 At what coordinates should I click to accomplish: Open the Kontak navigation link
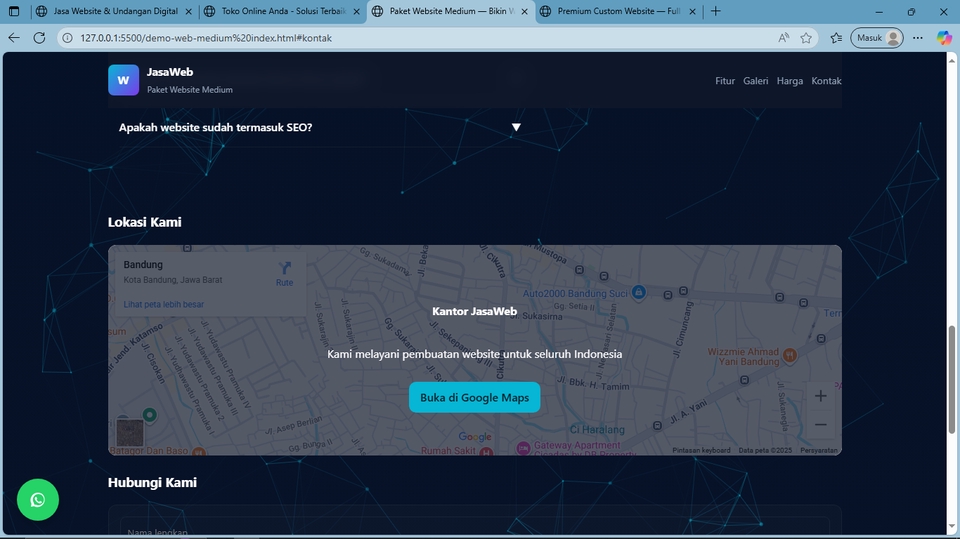point(827,81)
